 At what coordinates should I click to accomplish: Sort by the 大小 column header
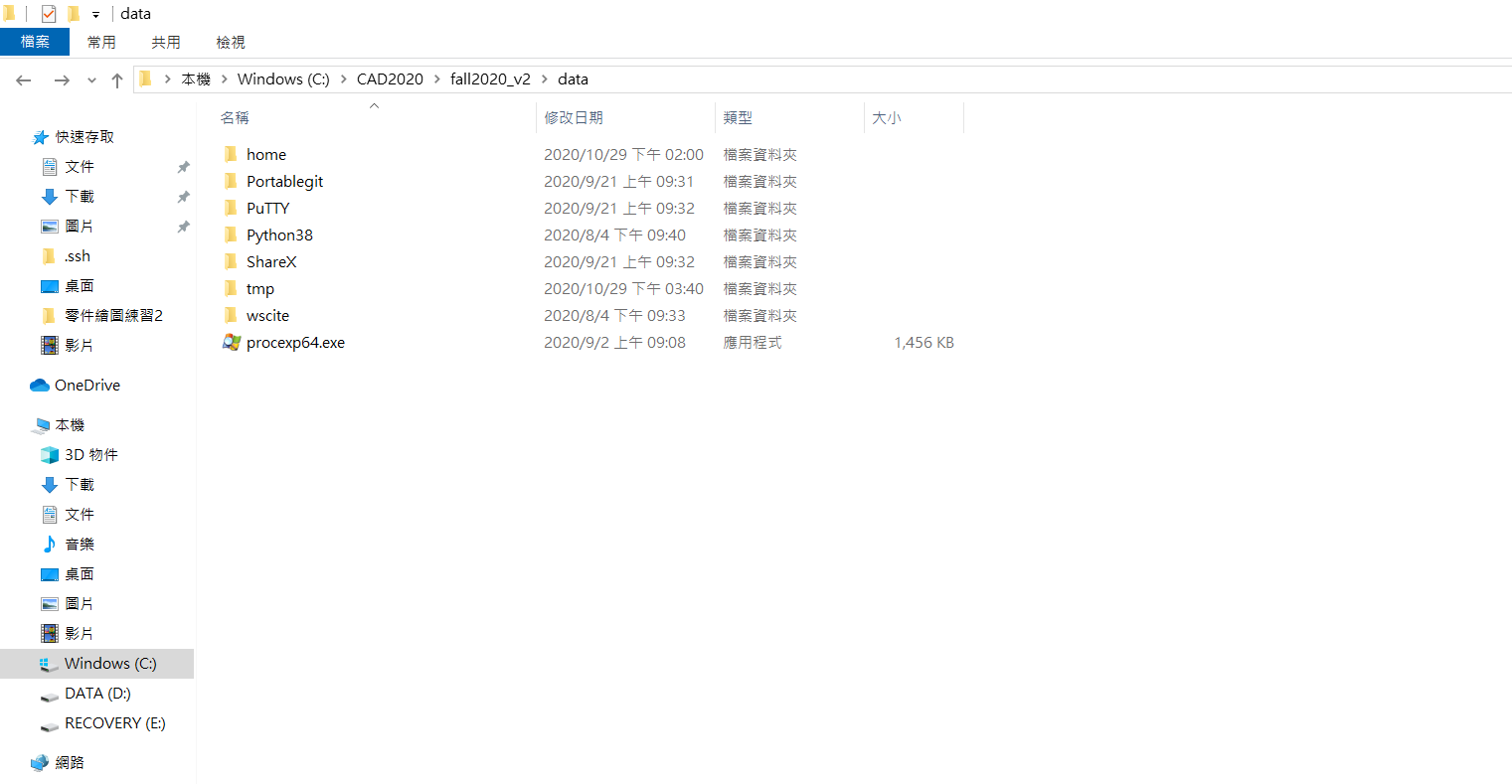(886, 117)
